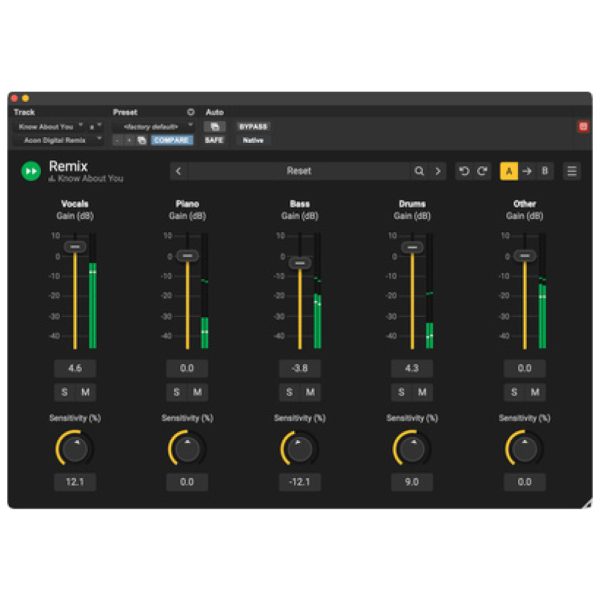Click the Piano gain fader handle
The height and width of the screenshot is (600, 600).
[x=188, y=256]
